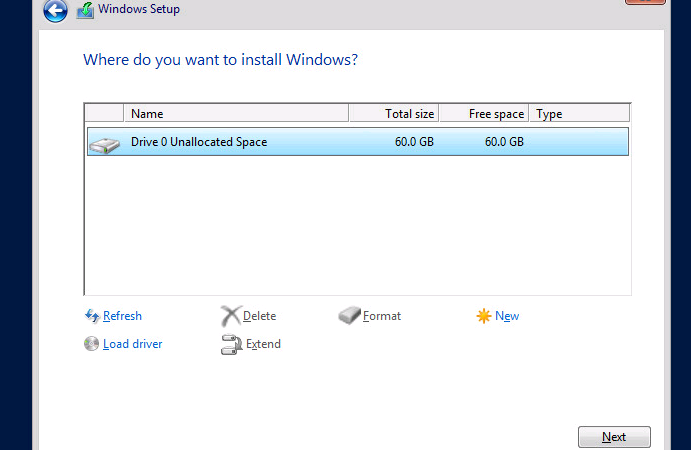Open the Load driver link
Viewport: 691px width, 450px height.
[133, 344]
